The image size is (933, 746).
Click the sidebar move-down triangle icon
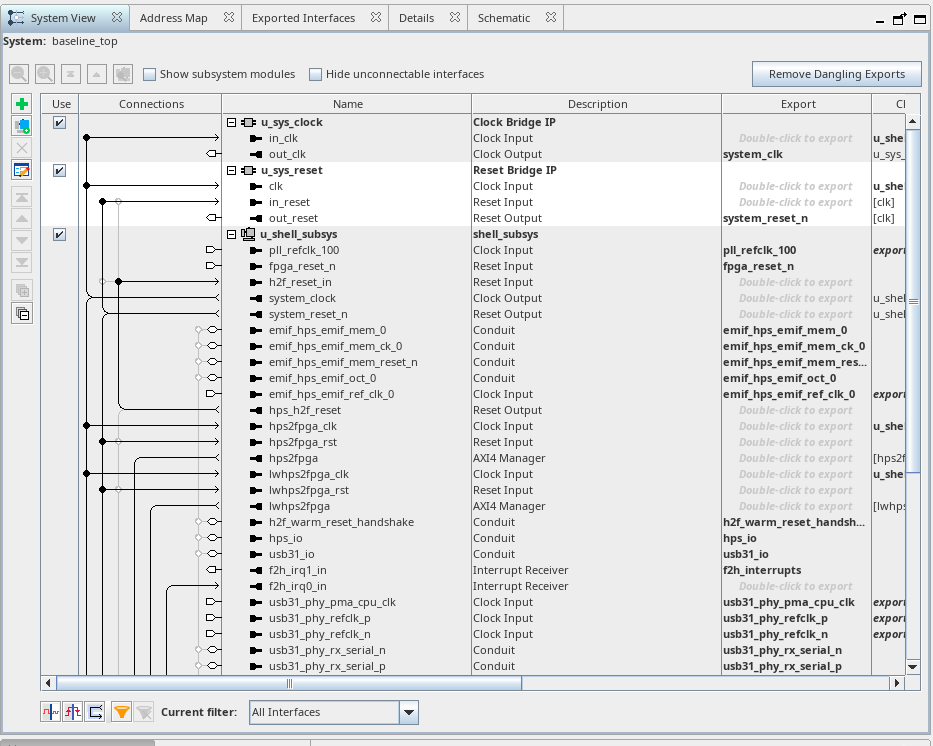[x=22, y=240]
